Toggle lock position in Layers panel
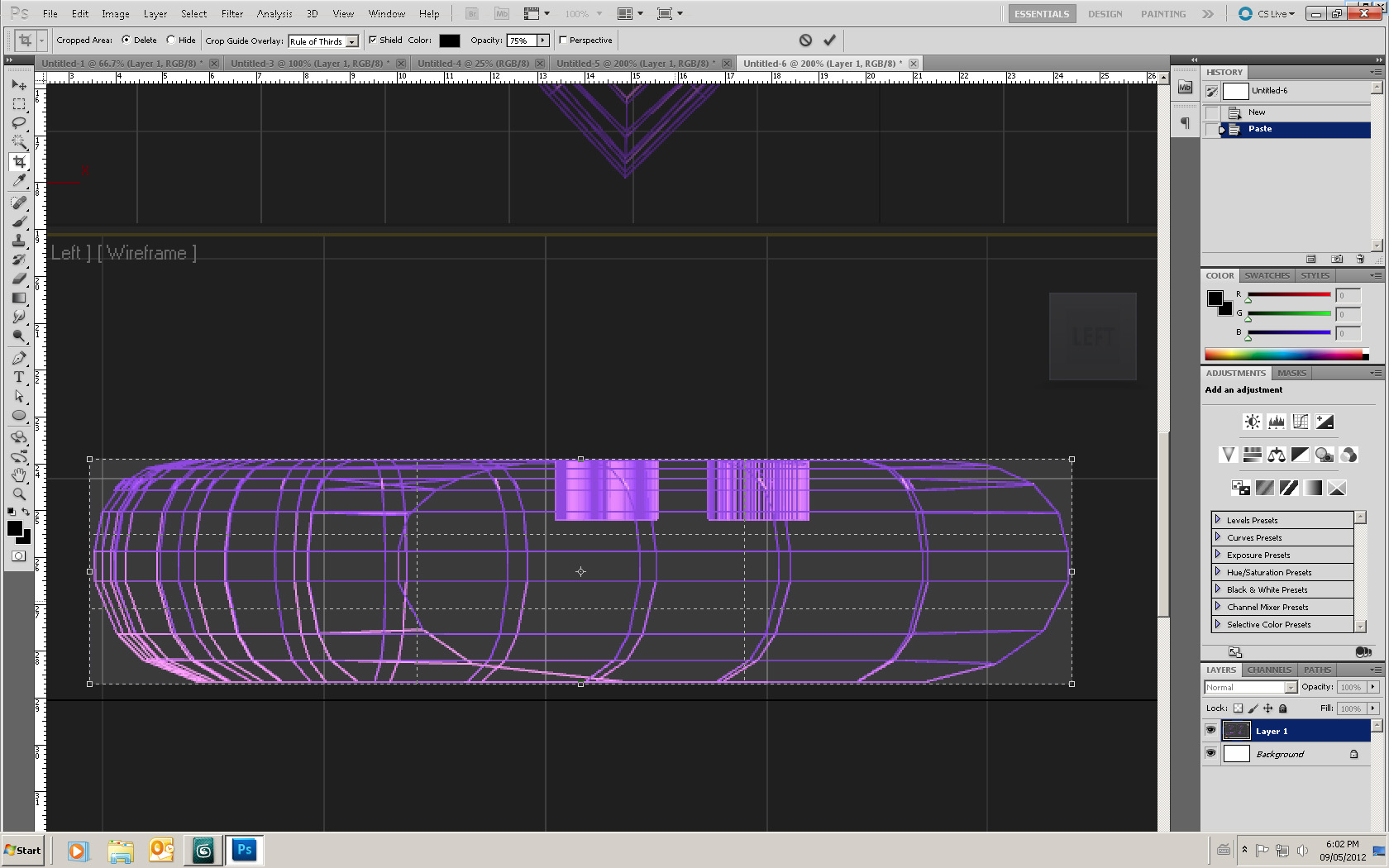Viewport: 1389px width, 868px height. [1268, 708]
